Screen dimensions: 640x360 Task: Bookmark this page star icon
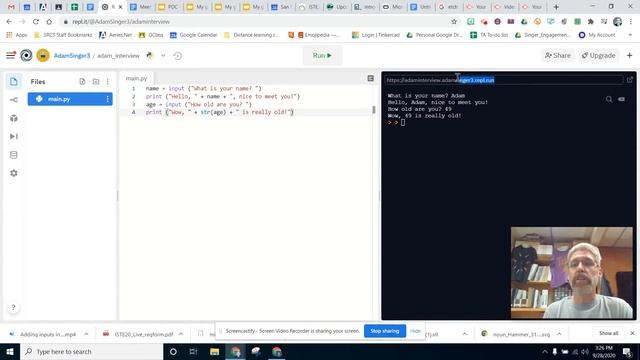(454, 22)
